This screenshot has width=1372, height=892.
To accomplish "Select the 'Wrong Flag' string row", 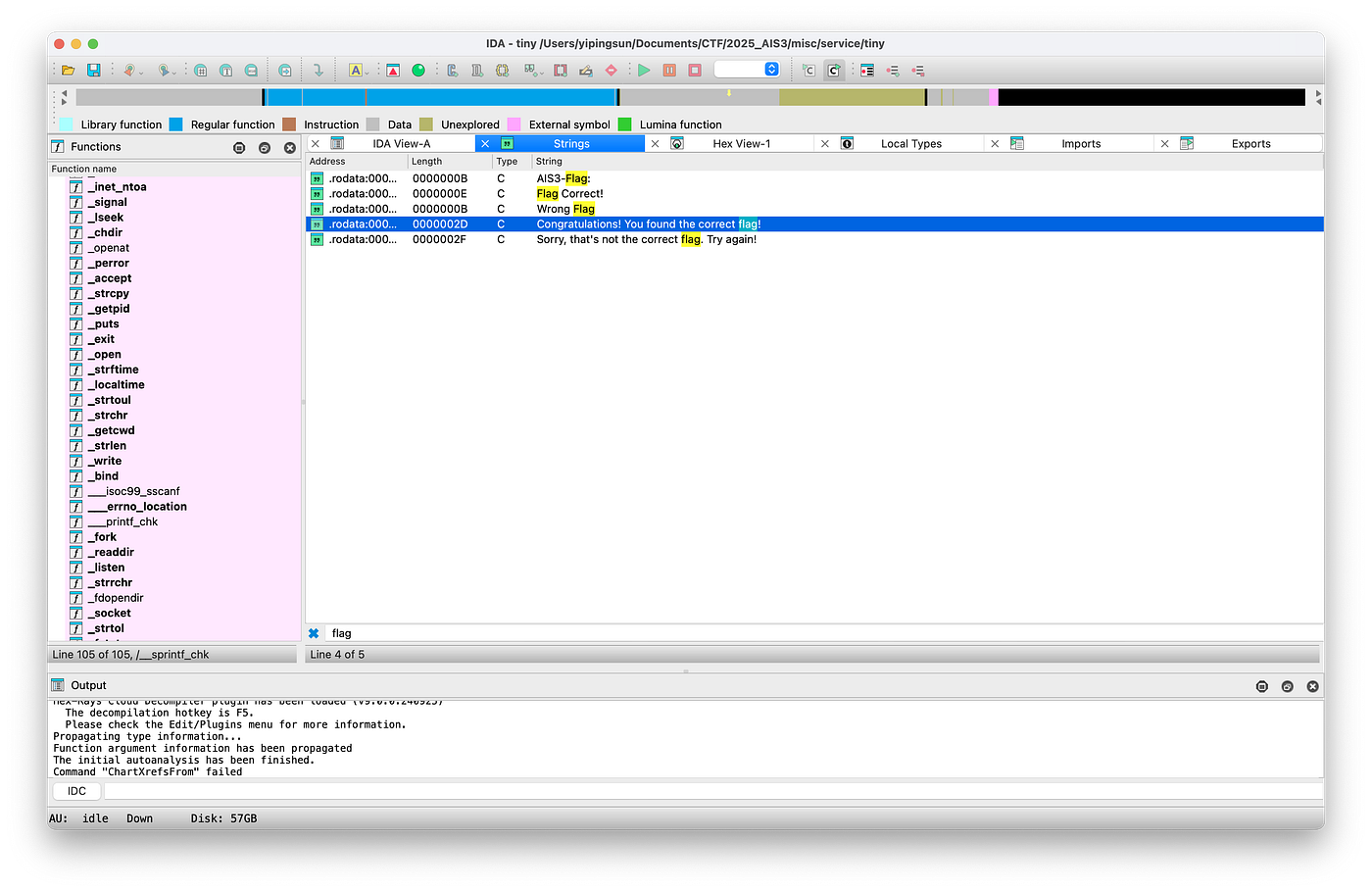I will [814, 209].
